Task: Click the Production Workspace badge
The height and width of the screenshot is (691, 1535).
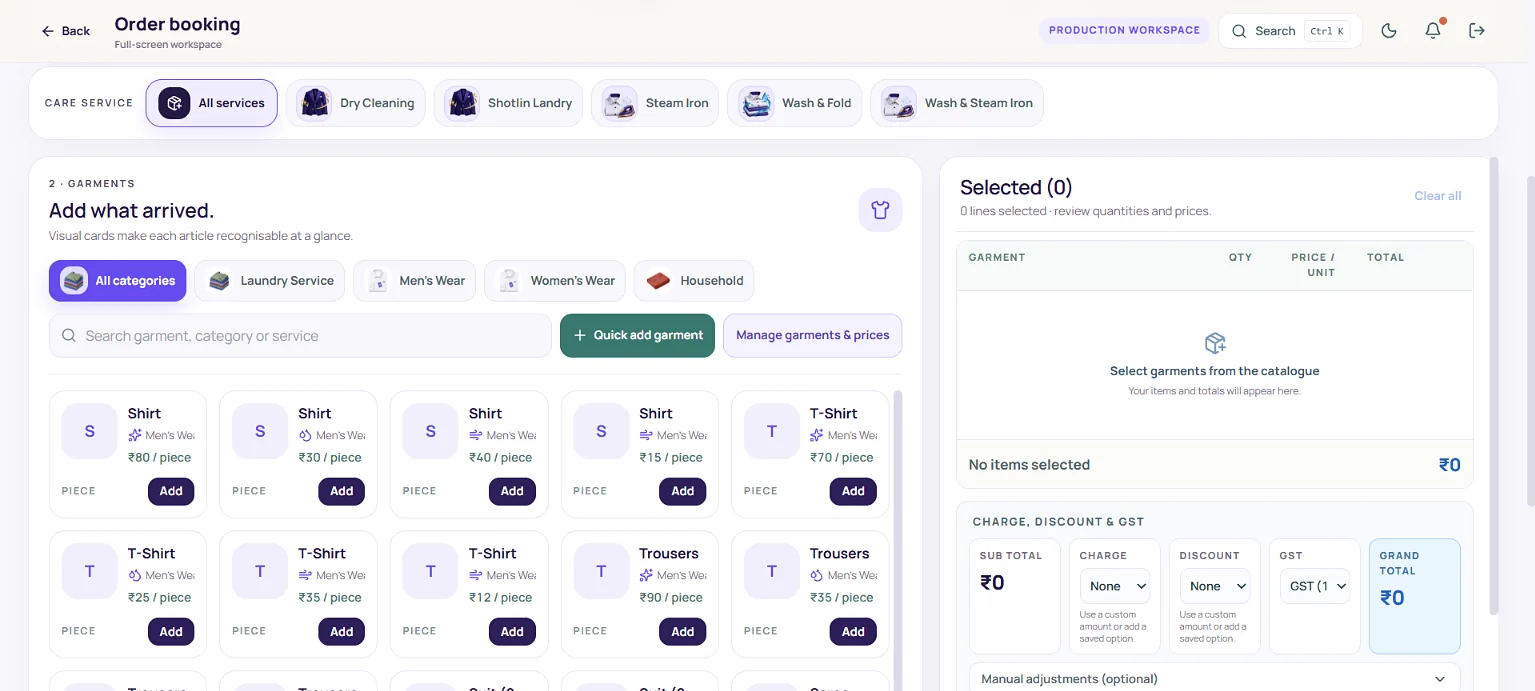Action: [x=1124, y=30]
